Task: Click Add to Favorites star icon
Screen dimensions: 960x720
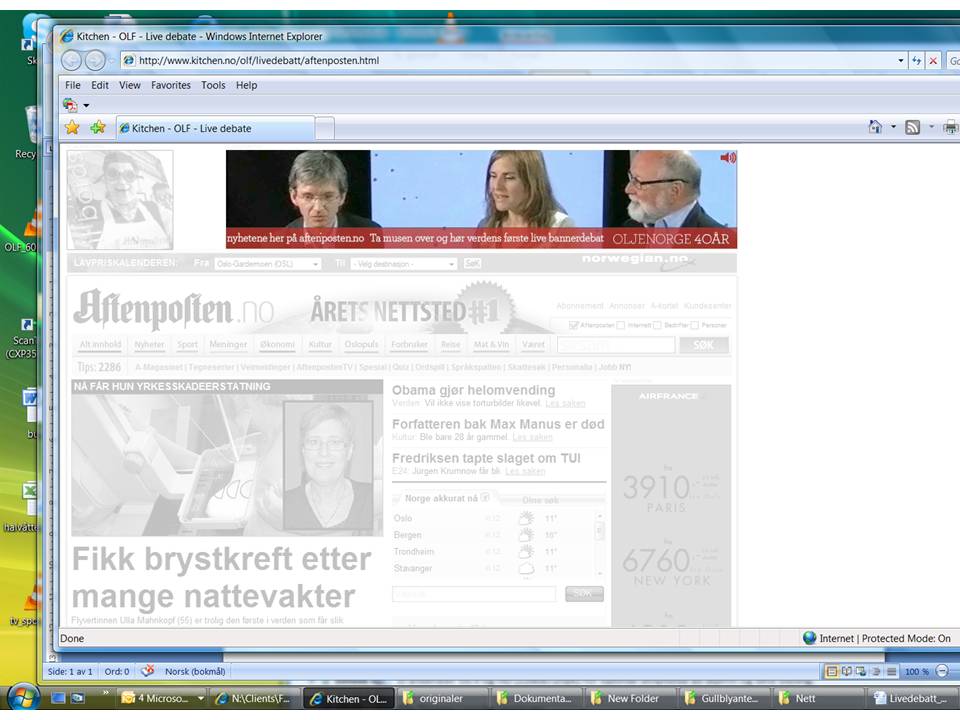Action: [98, 127]
